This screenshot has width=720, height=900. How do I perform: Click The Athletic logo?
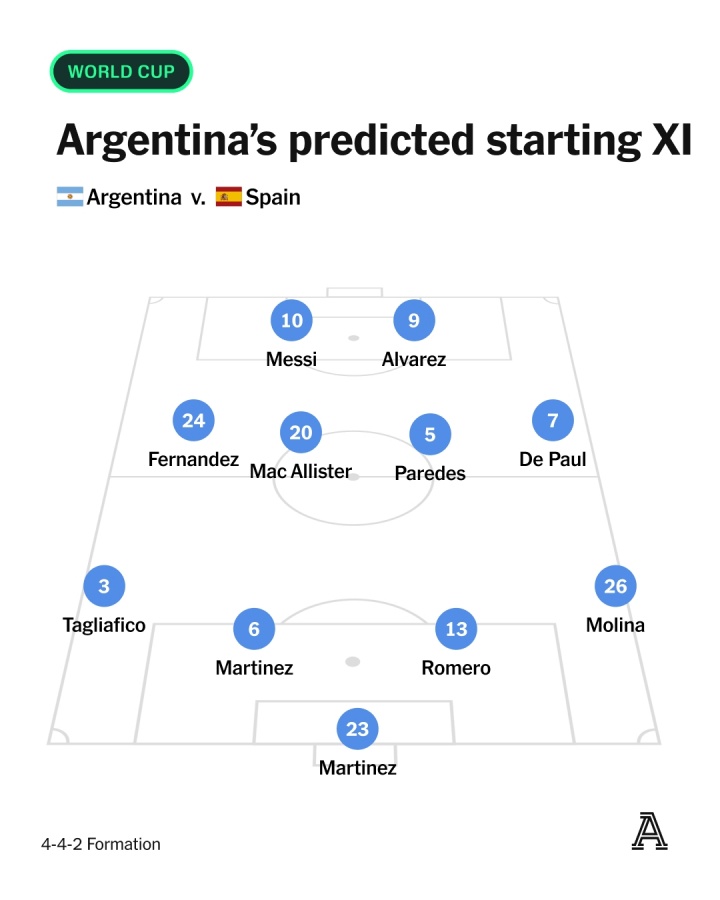649,831
